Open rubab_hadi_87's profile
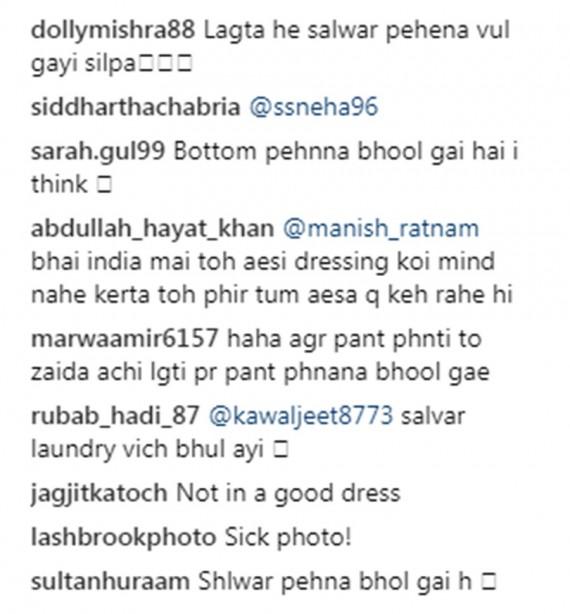570x614 pixels. (x=115, y=416)
